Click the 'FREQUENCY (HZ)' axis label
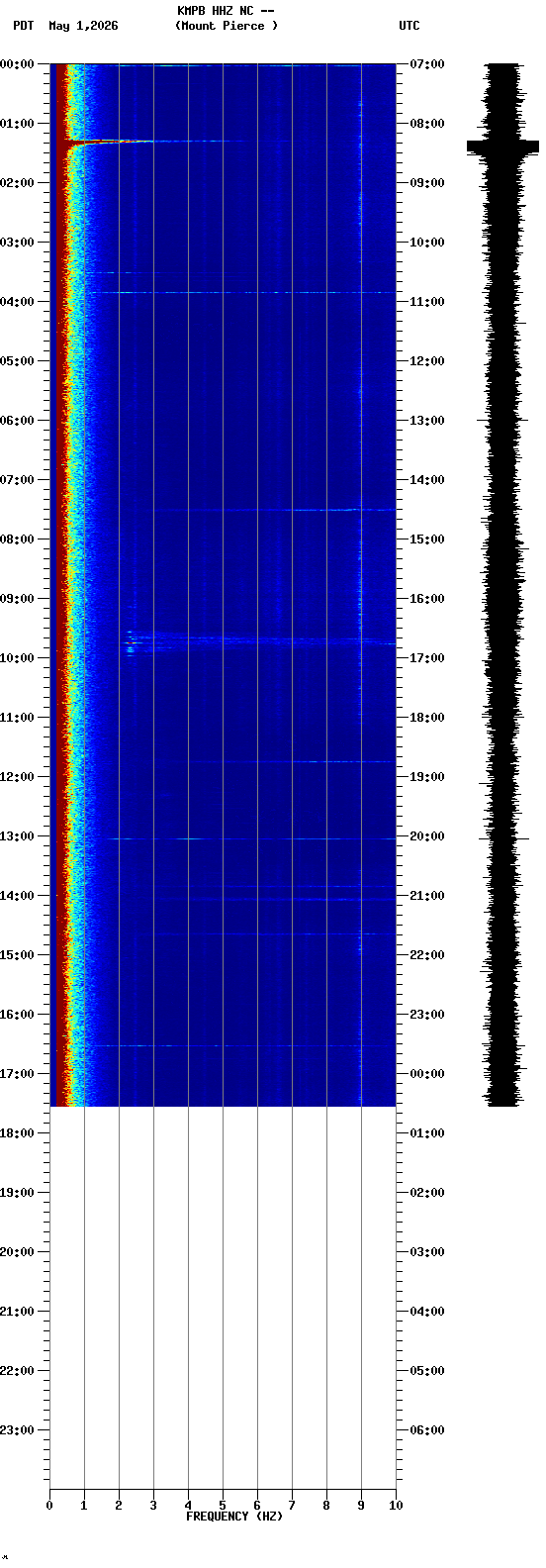546x1568 pixels. click(x=234, y=1517)
